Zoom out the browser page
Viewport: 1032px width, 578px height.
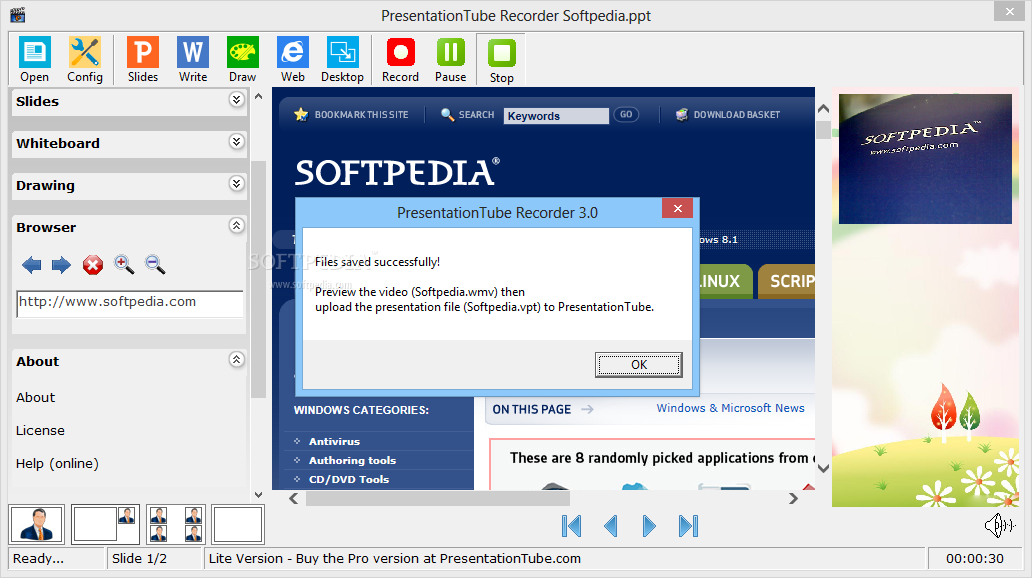point(155,265)
